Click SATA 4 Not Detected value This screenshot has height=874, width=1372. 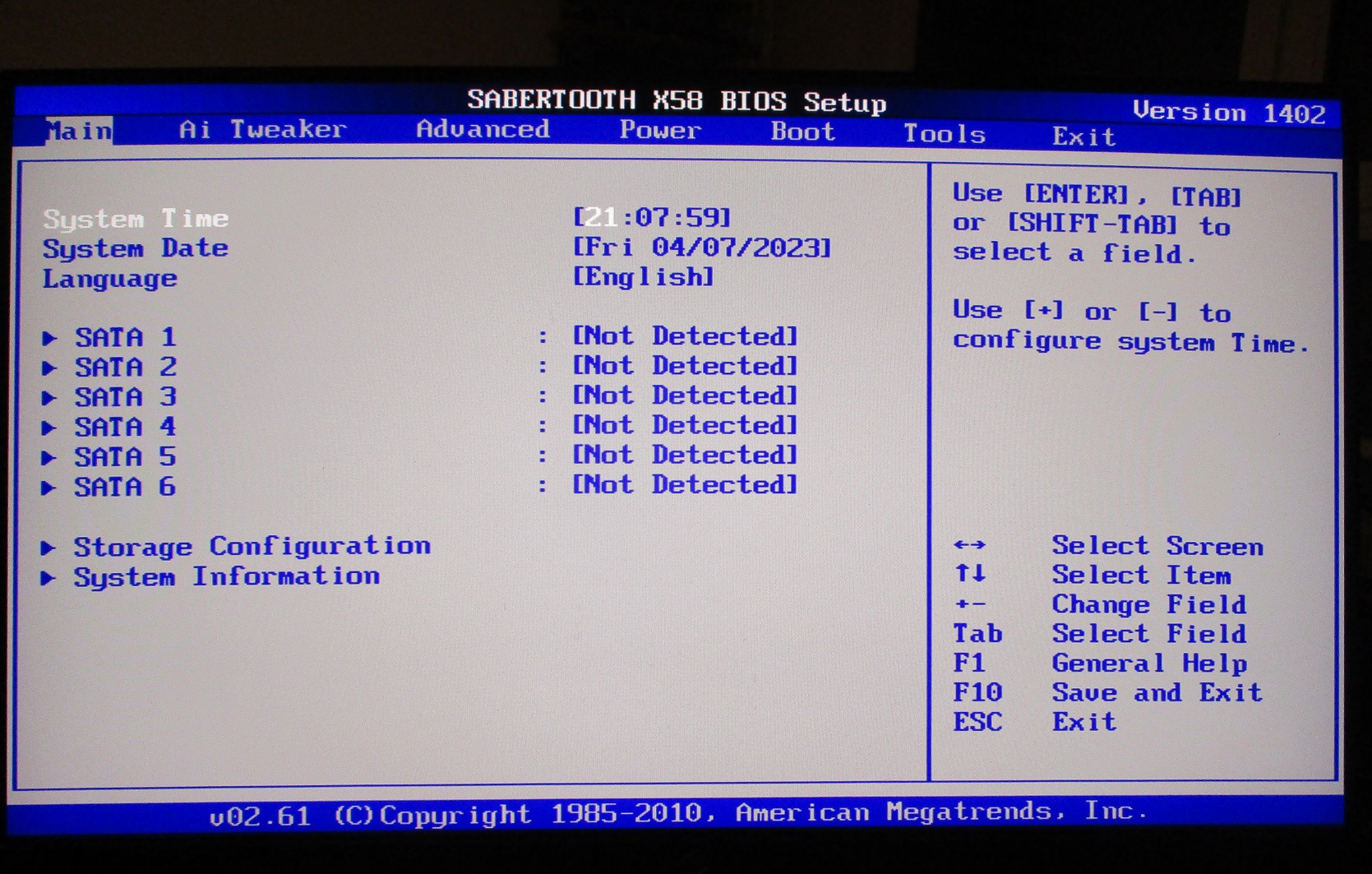686,425
